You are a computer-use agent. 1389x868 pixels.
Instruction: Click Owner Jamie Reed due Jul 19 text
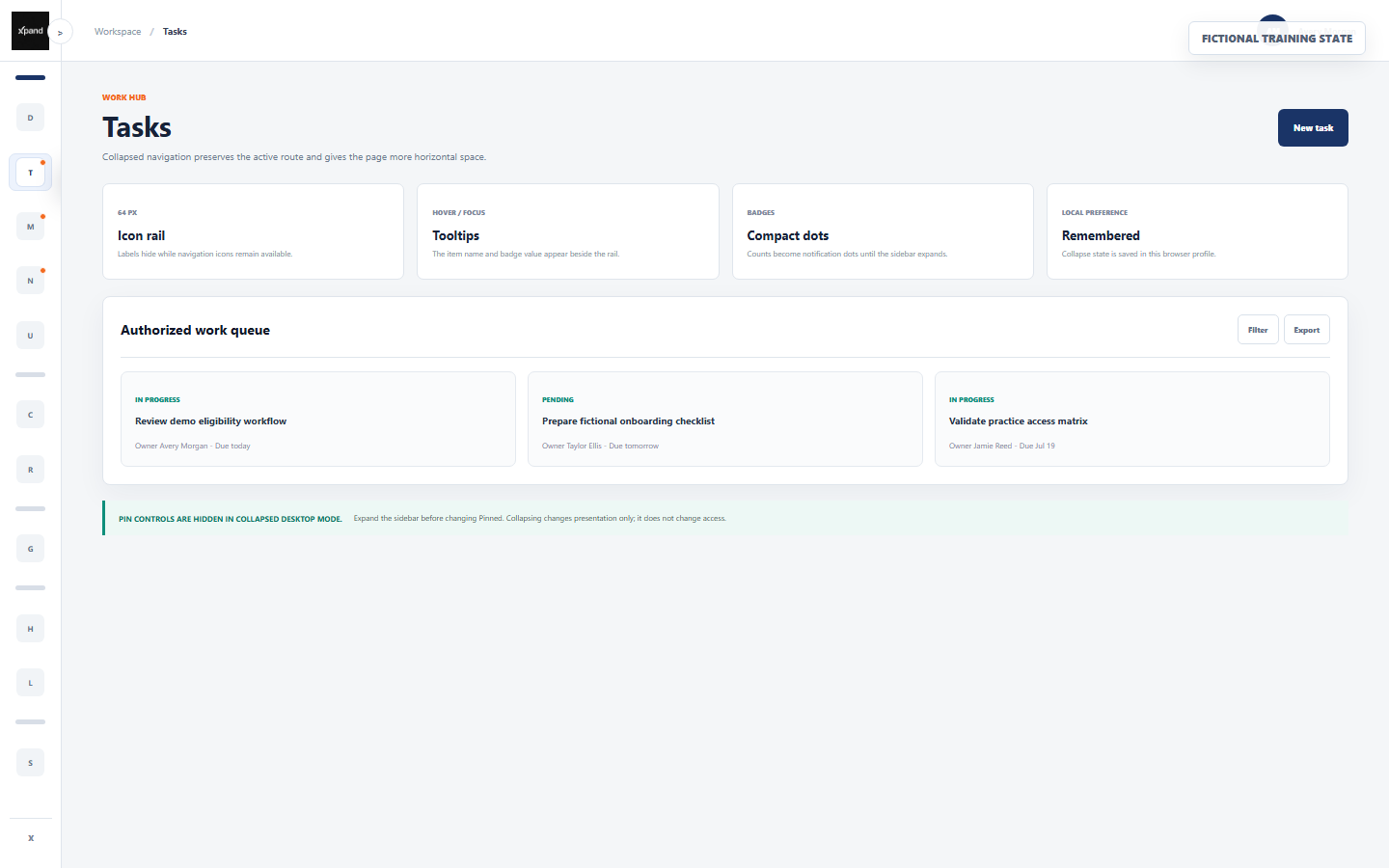pos(1002,446)
